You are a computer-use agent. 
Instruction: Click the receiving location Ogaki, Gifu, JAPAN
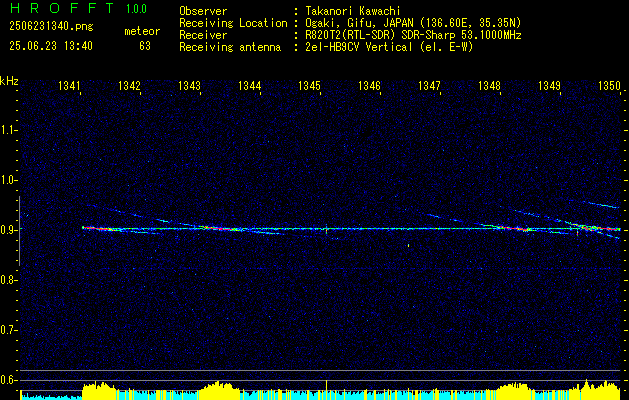[x=358, y=23]
